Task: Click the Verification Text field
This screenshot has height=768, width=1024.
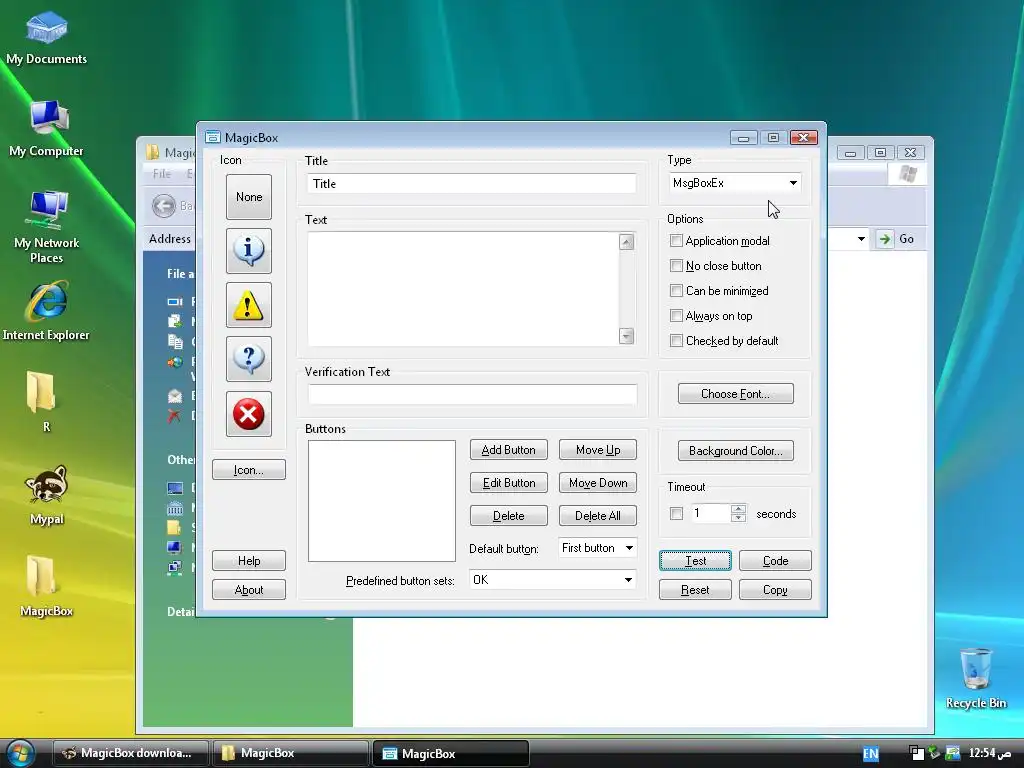Action: coord(472,394)
